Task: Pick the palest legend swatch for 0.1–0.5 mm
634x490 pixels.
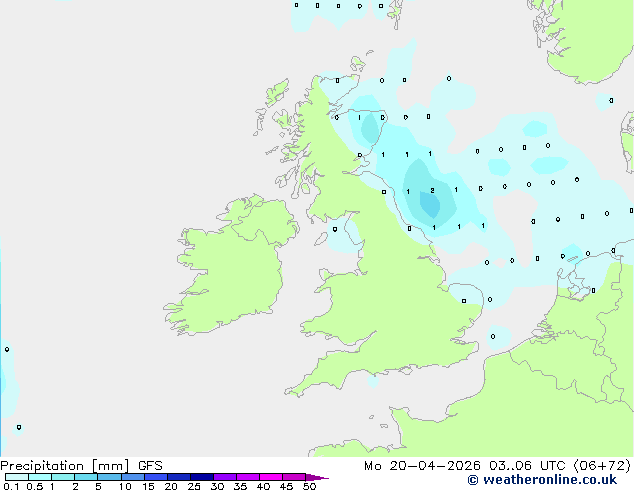Action: coord(17,477)
